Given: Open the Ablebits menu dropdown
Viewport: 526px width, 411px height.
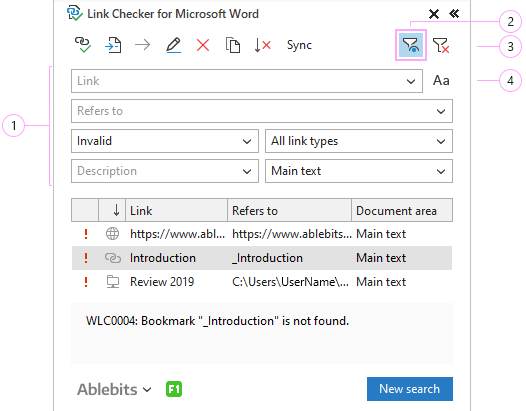Looking at the screenshot, I should click(x=114, y=389).
